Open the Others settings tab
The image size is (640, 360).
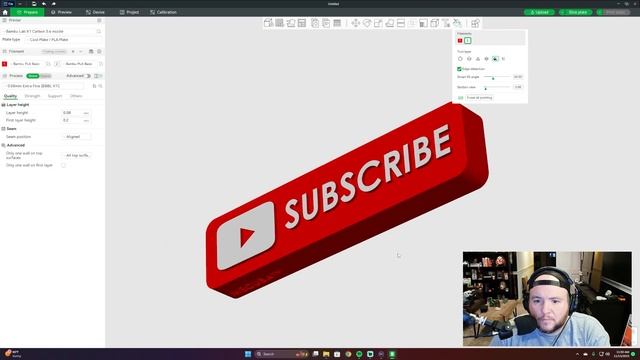76,96
